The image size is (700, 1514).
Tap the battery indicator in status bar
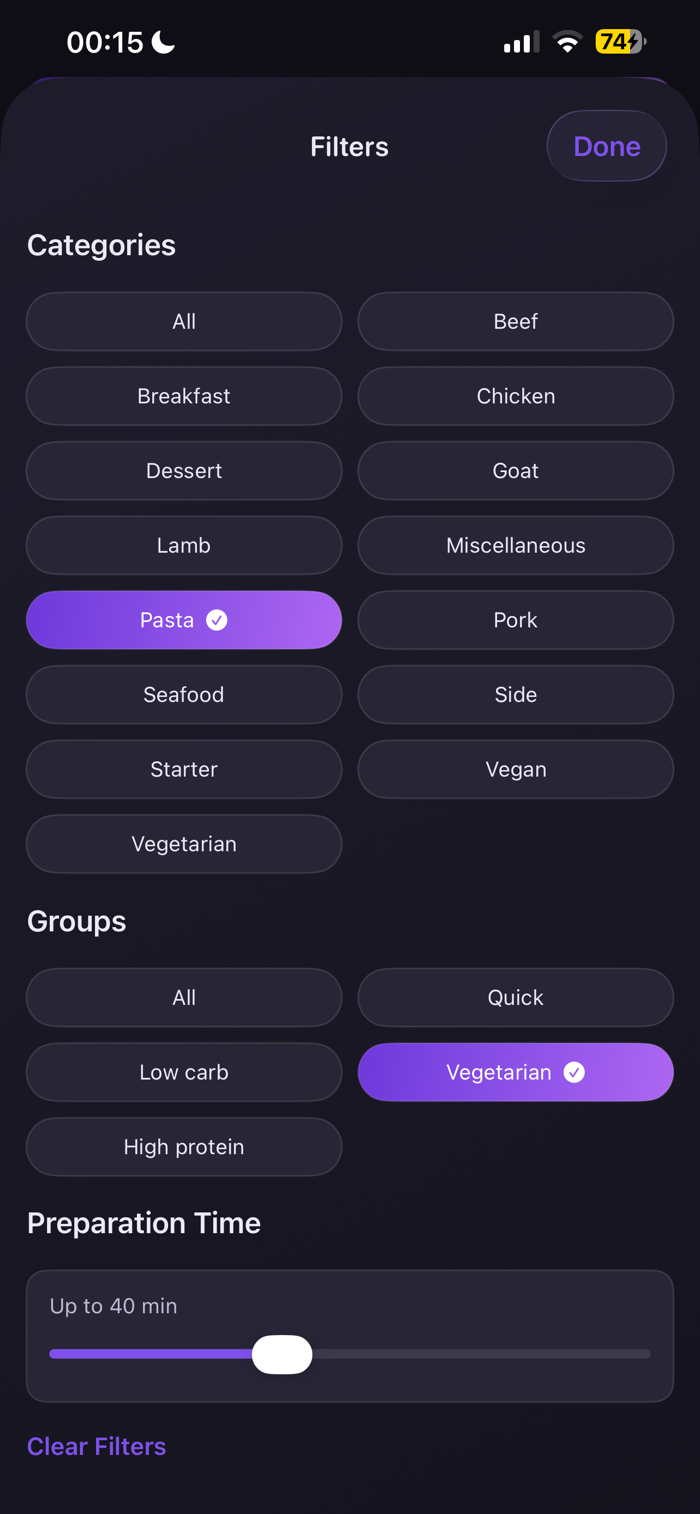pos(620,42)
